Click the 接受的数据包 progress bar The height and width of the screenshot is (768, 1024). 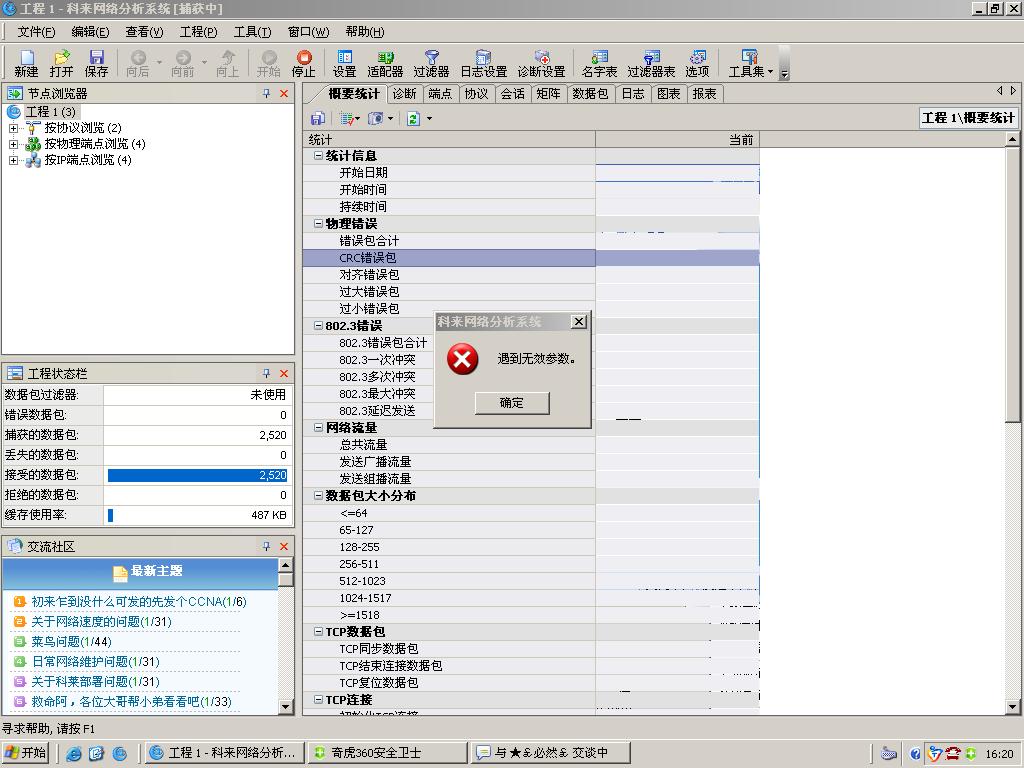[x=195, y=475]
